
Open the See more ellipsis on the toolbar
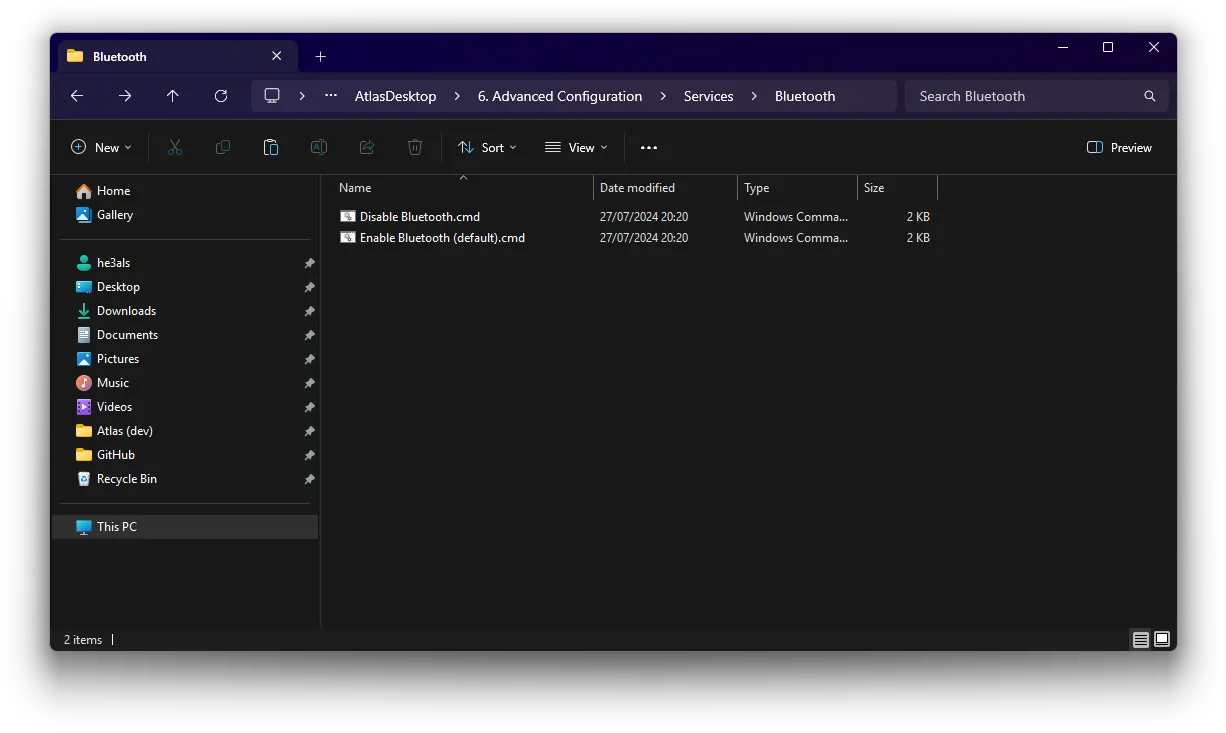[648, 147]
